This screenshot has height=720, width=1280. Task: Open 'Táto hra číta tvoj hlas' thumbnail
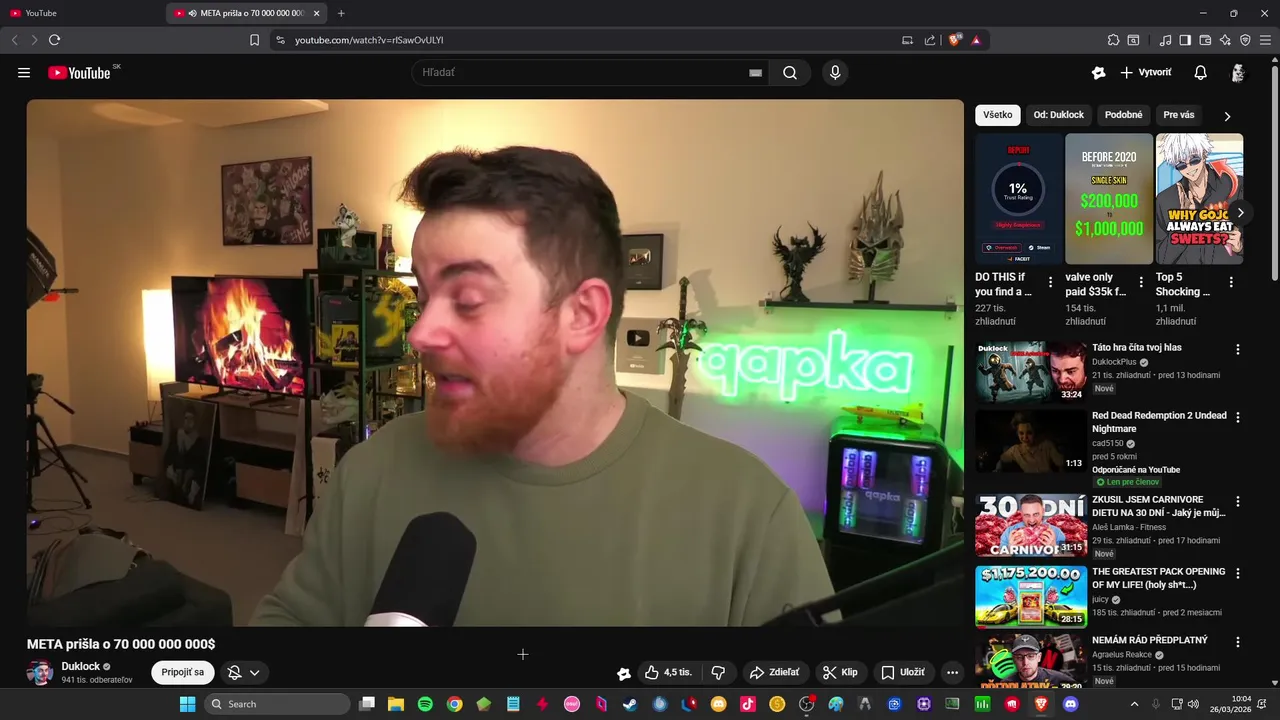(1031, 372)
